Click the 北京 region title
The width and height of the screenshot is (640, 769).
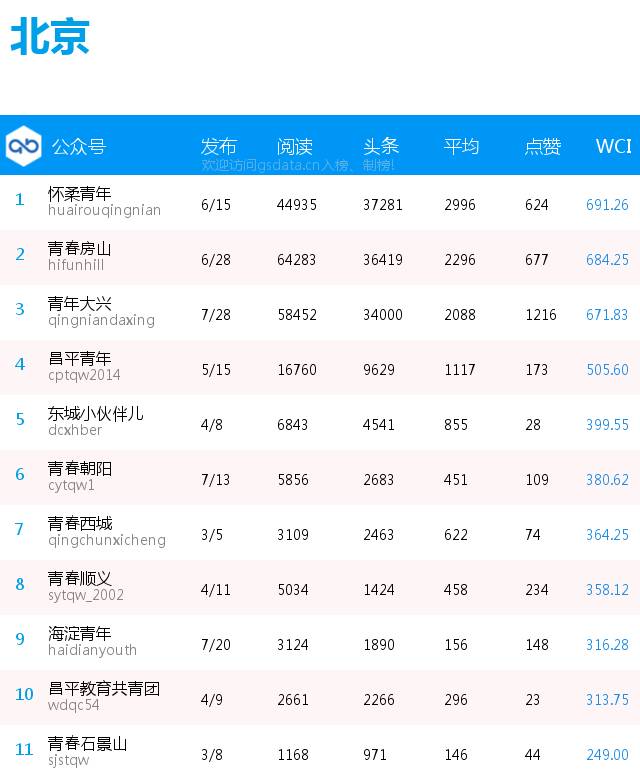pyautogui.click(x=50, y=36)
